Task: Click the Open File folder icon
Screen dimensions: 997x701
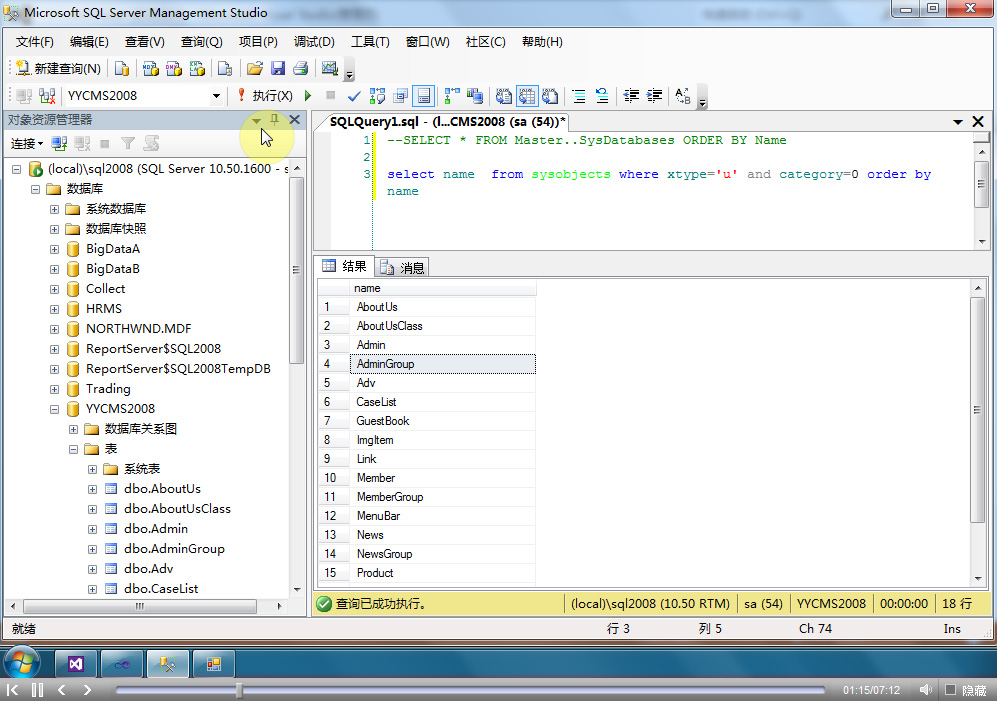Action: click(254, 69)
